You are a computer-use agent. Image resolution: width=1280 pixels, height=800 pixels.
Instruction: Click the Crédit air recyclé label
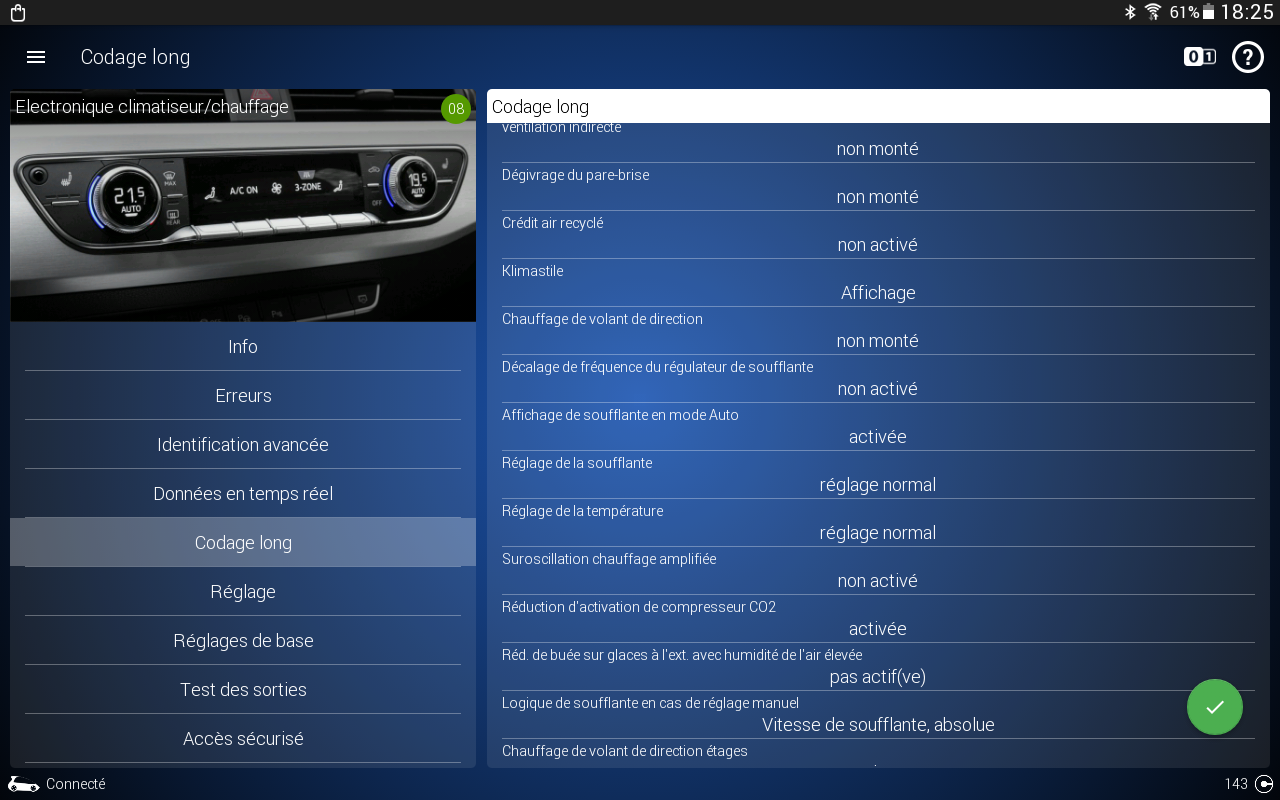(553, 223)
